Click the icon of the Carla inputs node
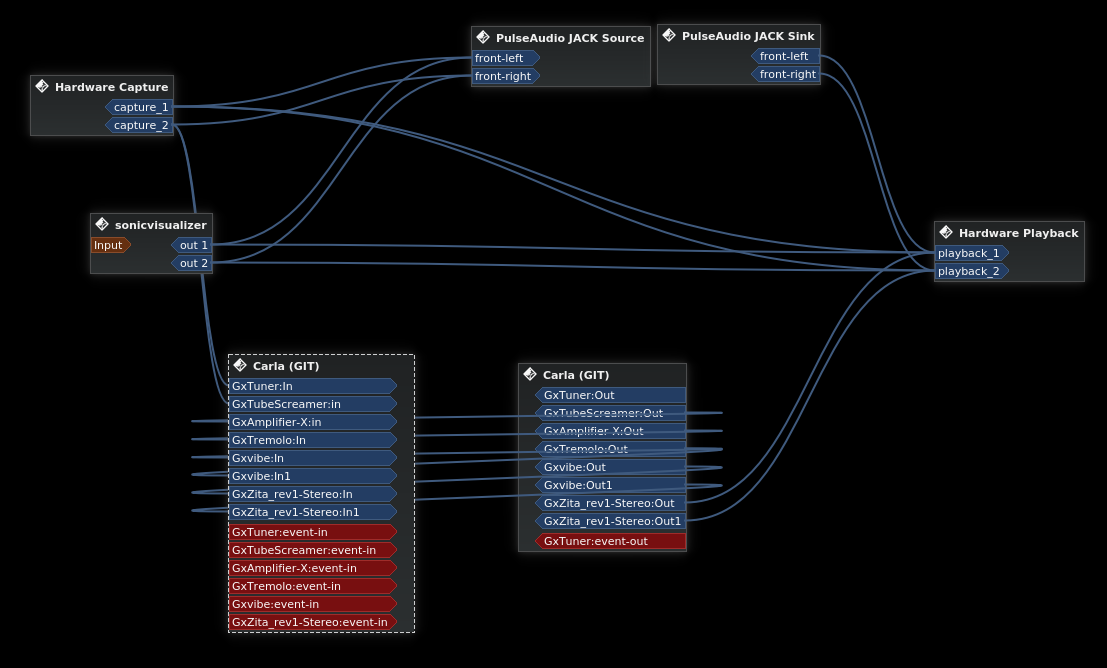1107x668 pixels. tap(240, 366)
